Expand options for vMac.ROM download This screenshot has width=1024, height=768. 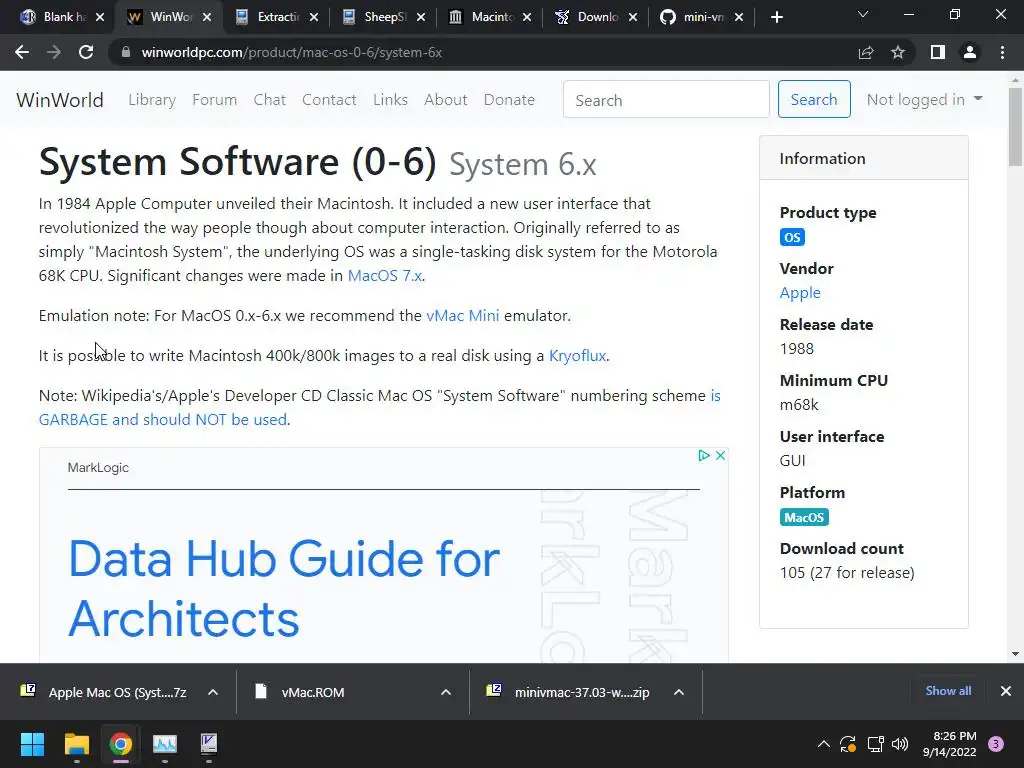pos(446,692)
